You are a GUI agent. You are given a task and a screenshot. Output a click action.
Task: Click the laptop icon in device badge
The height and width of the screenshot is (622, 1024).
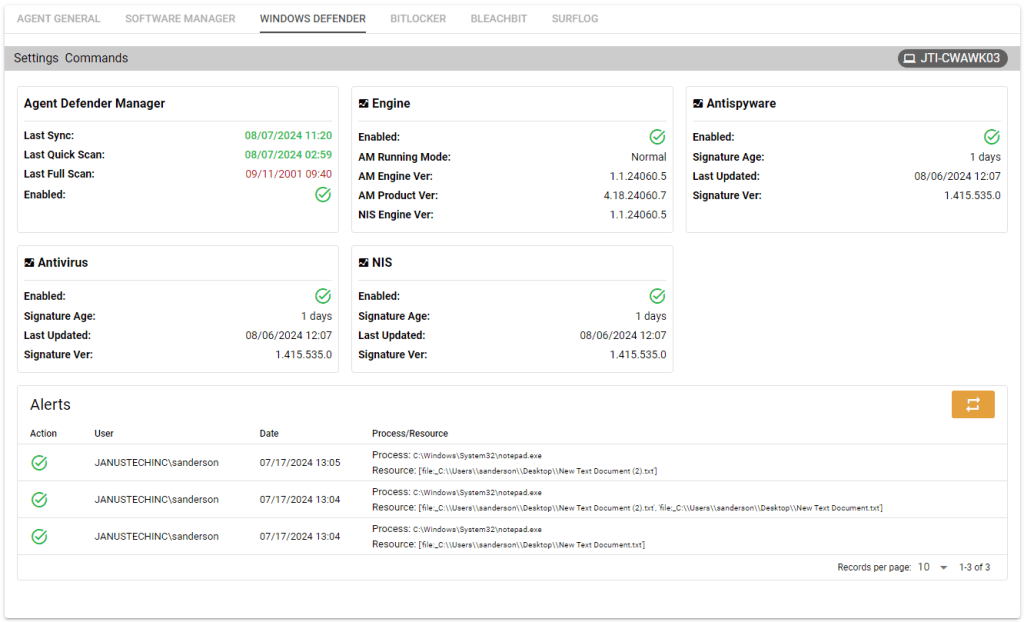(x=910, y=59)
